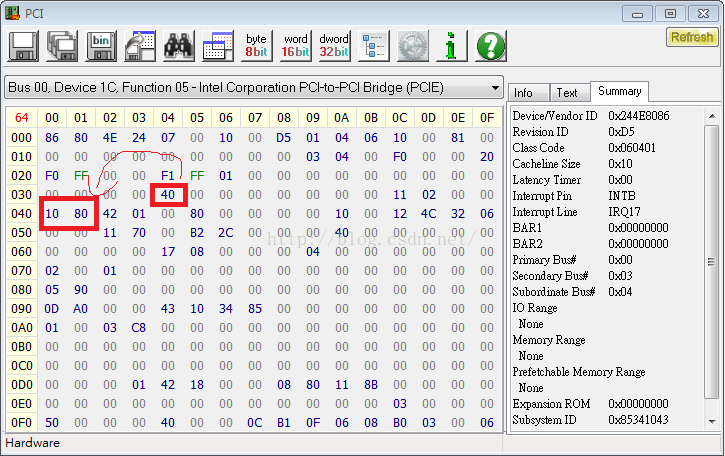Open help with green question mark icon
The width and height of the screenshot is (725, 456).
(x=491, y=46)
